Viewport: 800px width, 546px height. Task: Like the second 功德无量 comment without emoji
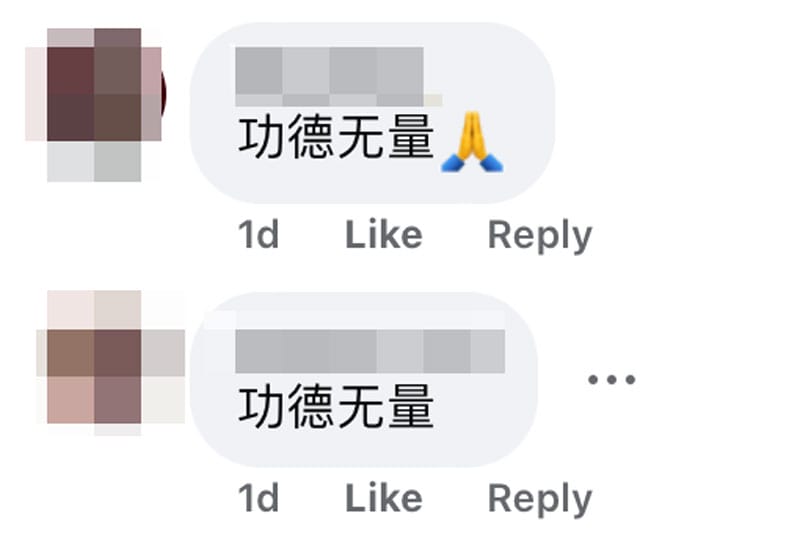pyautogui.click(x=384, y=498)
